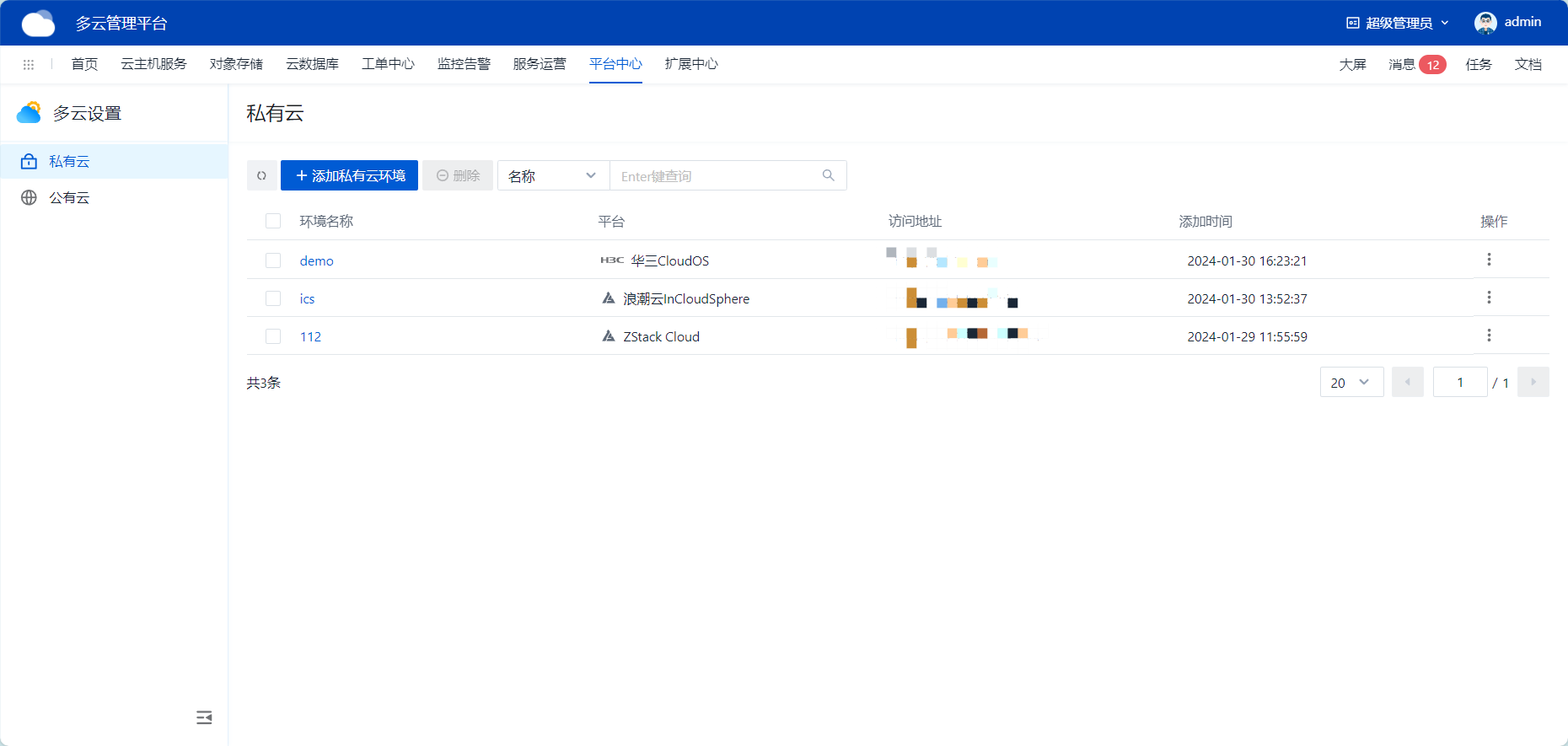Collapse the sidebar using the bottom icon
This screenshot has width=1568, height=746.
[x=204, y=717]
